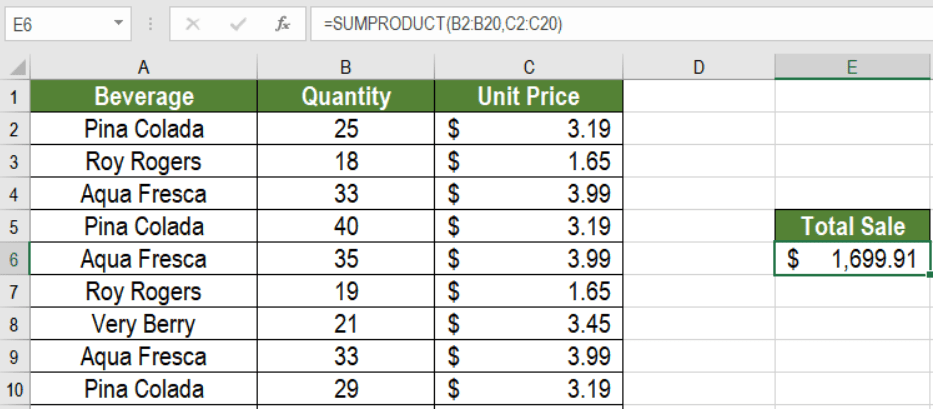
Task: Select the Quantity header cell
Action: click(x=345, y=97)
